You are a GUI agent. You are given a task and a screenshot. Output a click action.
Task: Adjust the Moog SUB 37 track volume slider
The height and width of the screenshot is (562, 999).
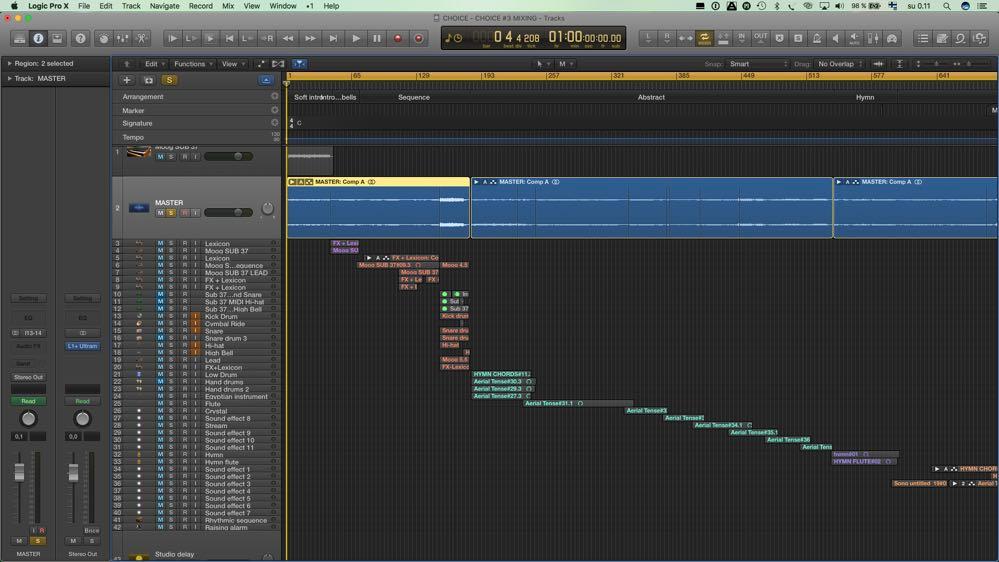[x=228, y=156]
